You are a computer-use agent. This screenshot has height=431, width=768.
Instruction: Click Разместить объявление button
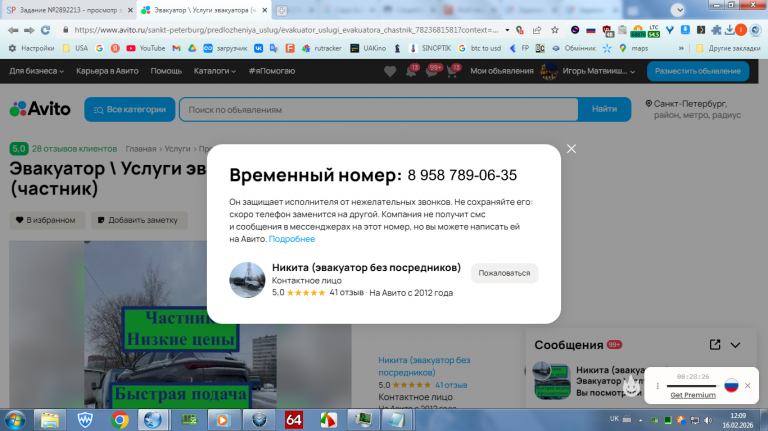[697, 71]
